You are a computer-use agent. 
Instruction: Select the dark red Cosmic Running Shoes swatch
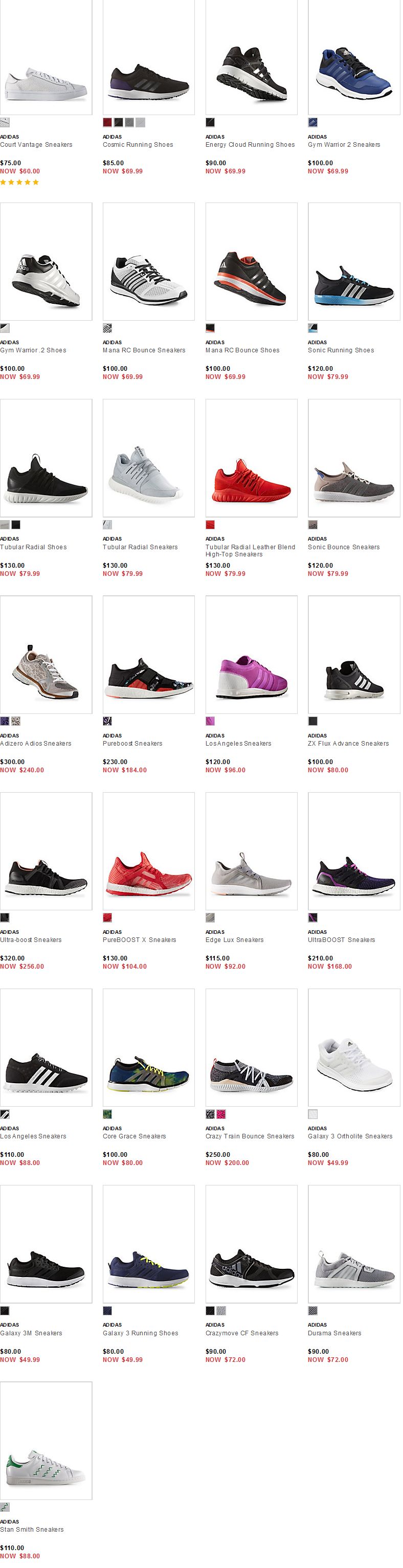tap(108, 122)
